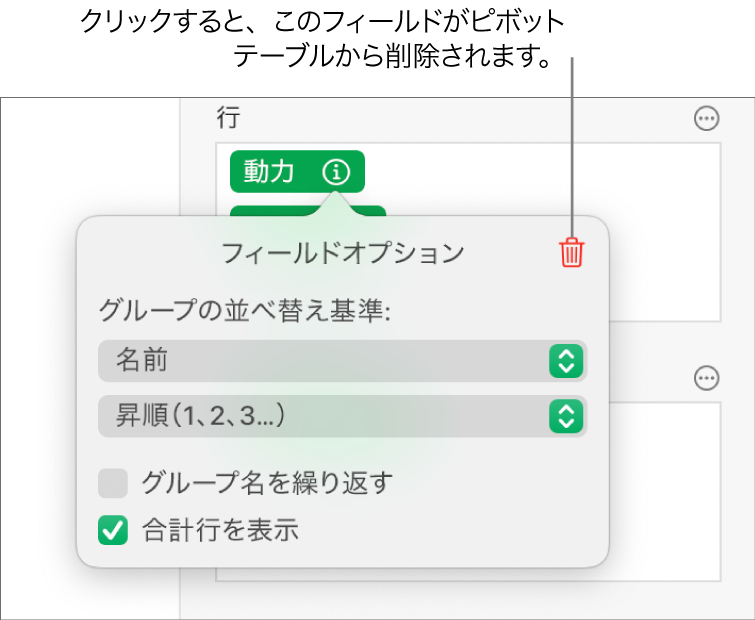
Task: Click the グループ名を繰り返す label text
Action: pyautogui.click(x=267, y=485)
